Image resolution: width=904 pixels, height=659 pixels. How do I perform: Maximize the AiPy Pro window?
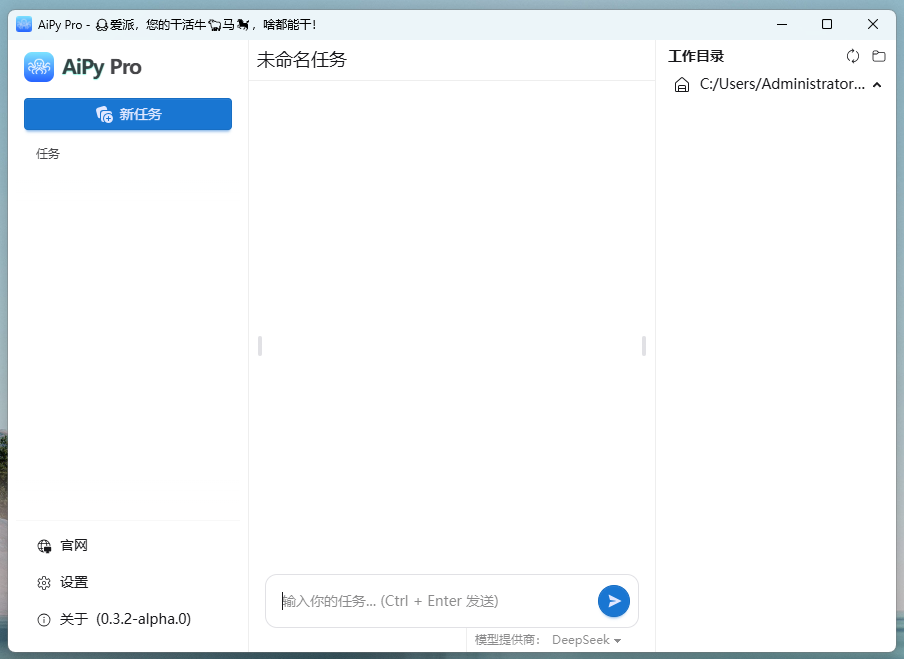[827, 24]
